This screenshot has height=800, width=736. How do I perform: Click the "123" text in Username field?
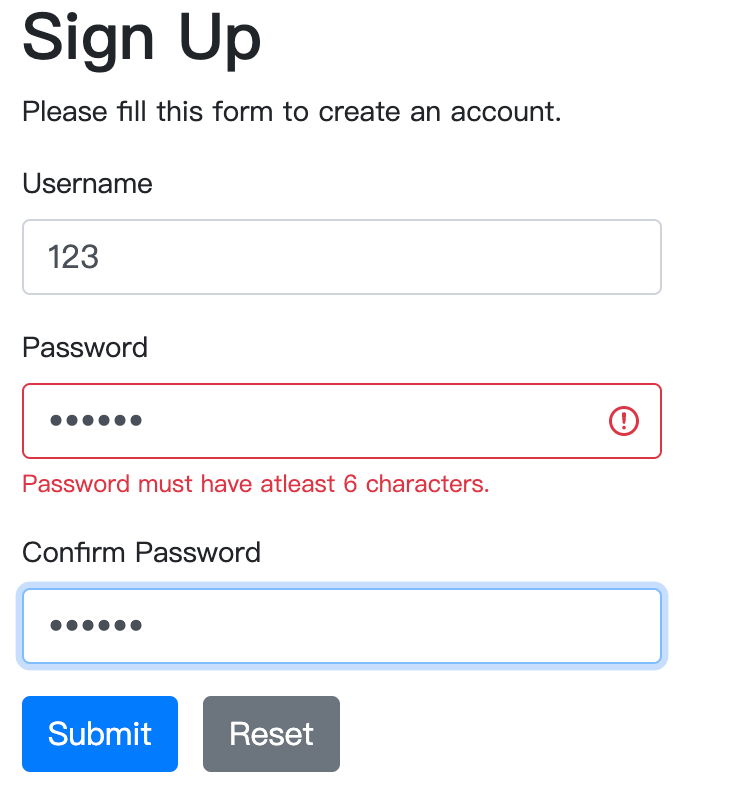74,257
